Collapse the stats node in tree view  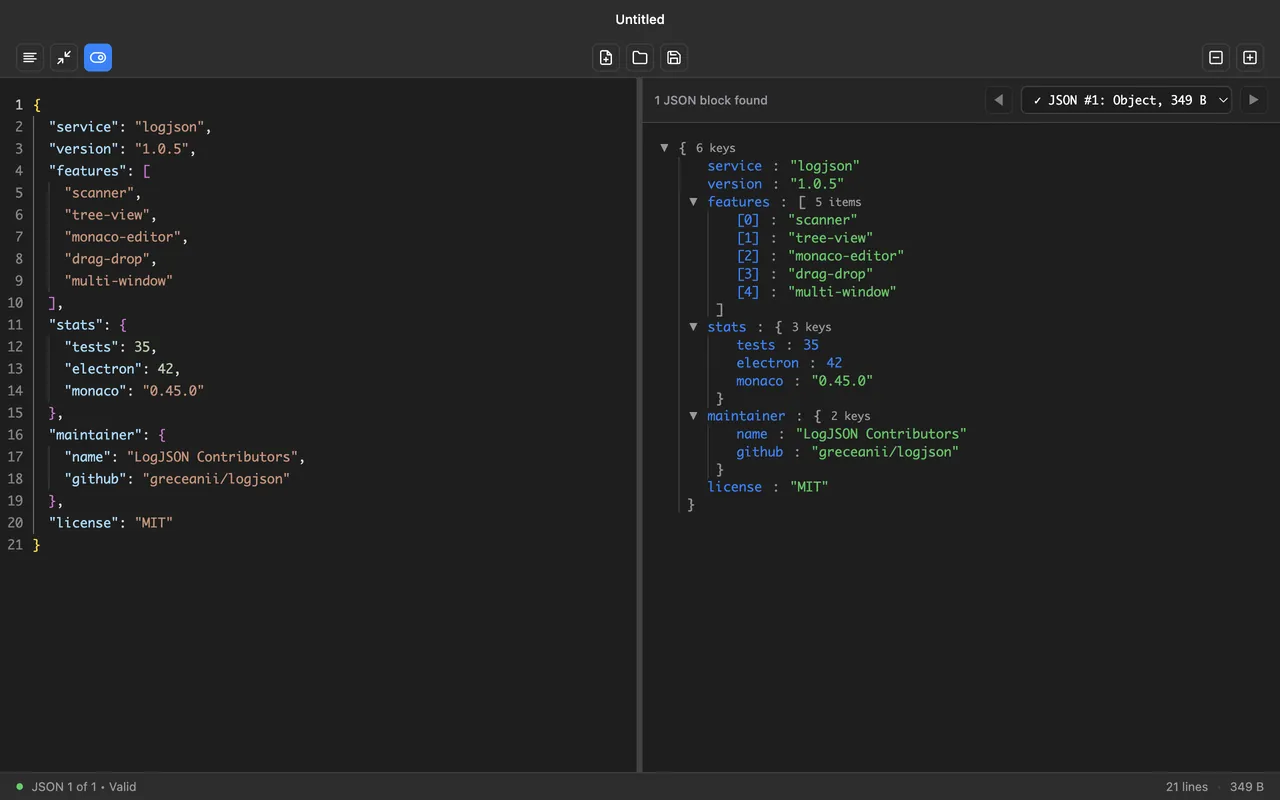(693, 327)
